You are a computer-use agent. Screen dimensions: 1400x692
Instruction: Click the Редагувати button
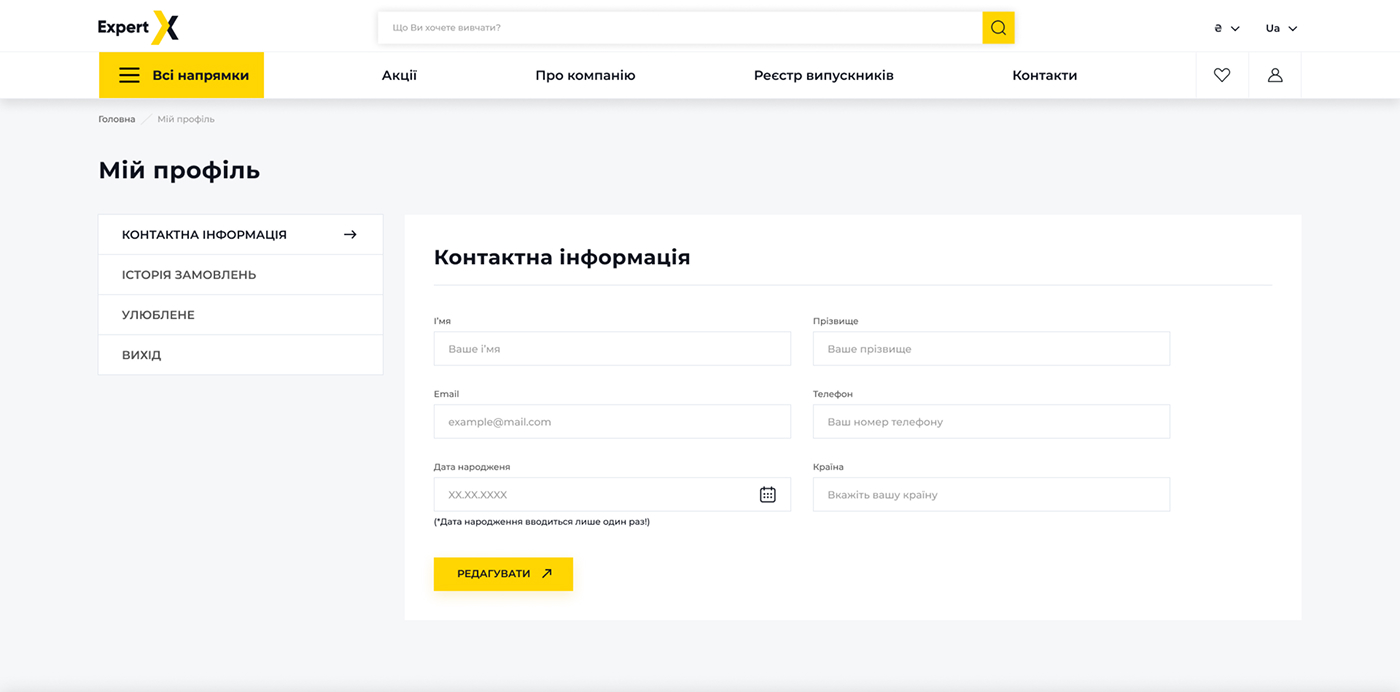503,574
